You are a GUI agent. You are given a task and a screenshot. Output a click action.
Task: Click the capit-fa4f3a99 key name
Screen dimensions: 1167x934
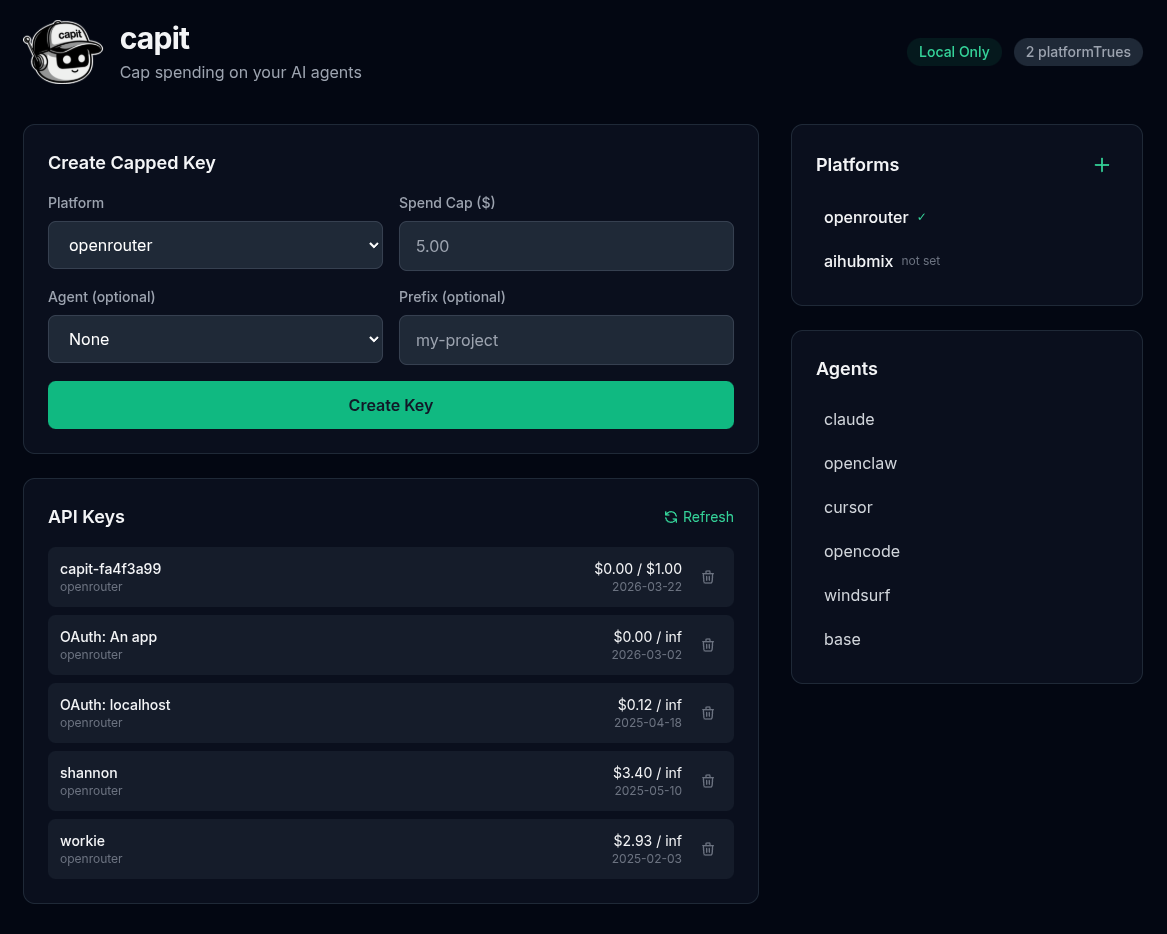(110, 569)
